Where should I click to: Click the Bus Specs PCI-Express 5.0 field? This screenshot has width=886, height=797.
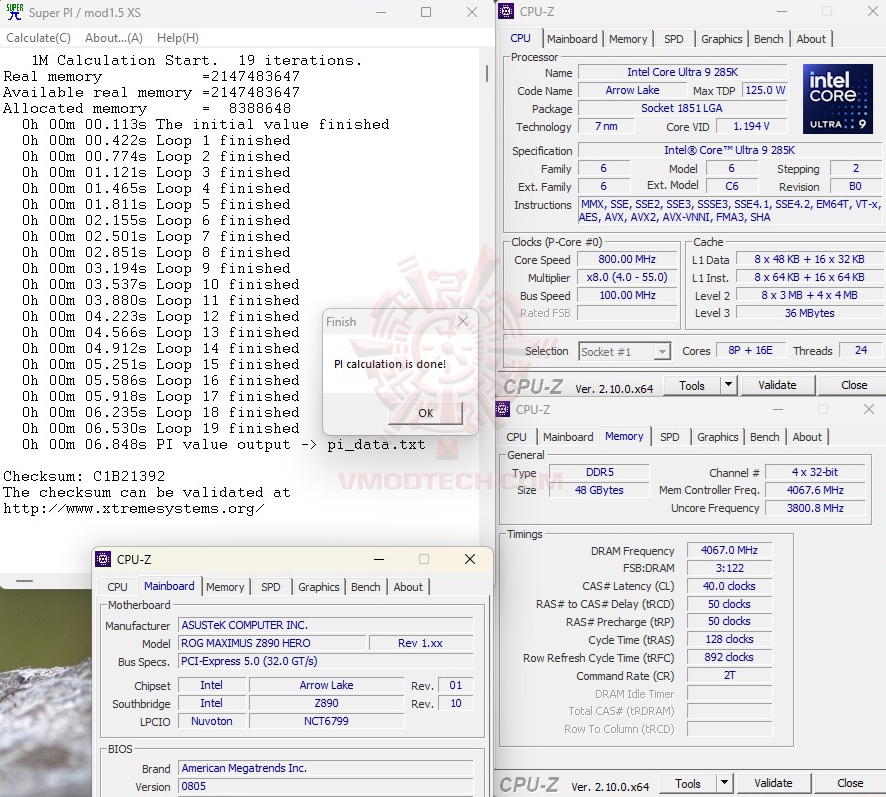(x=325, y=661)
